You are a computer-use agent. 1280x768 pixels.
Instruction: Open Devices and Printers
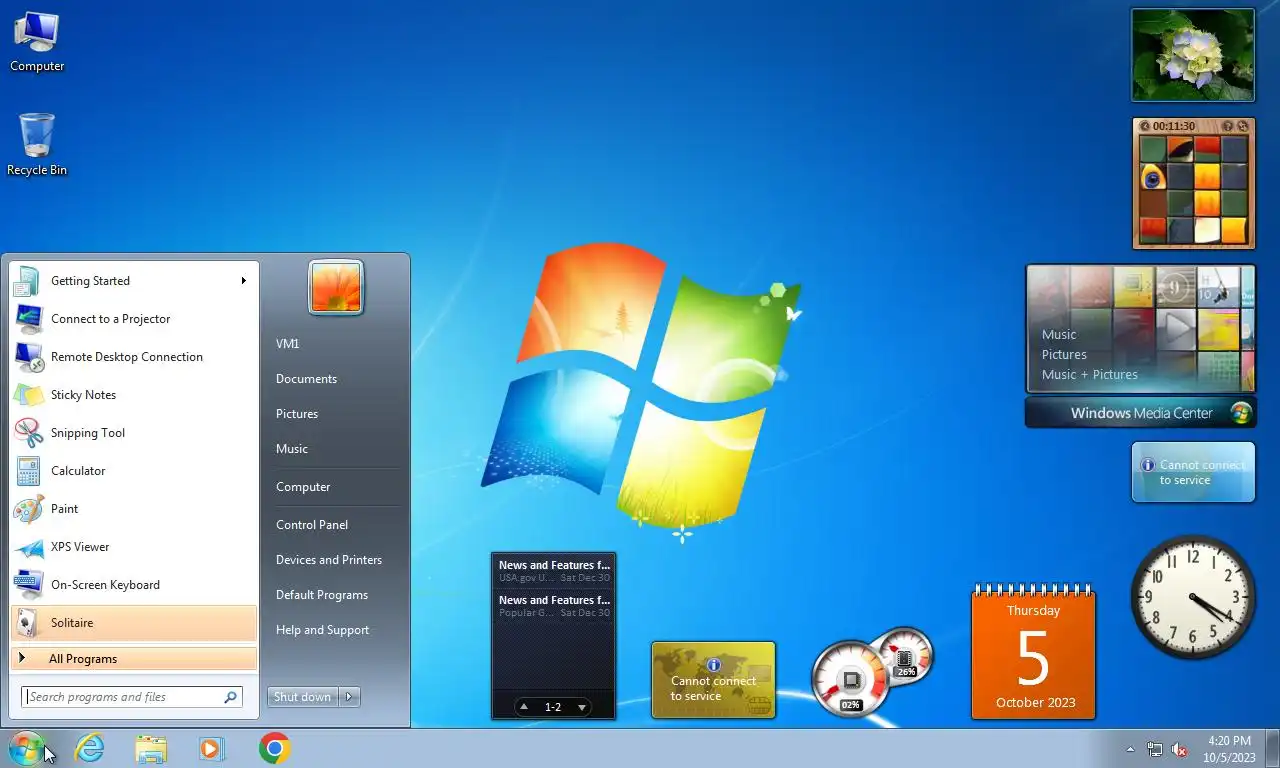pos(329,560)
